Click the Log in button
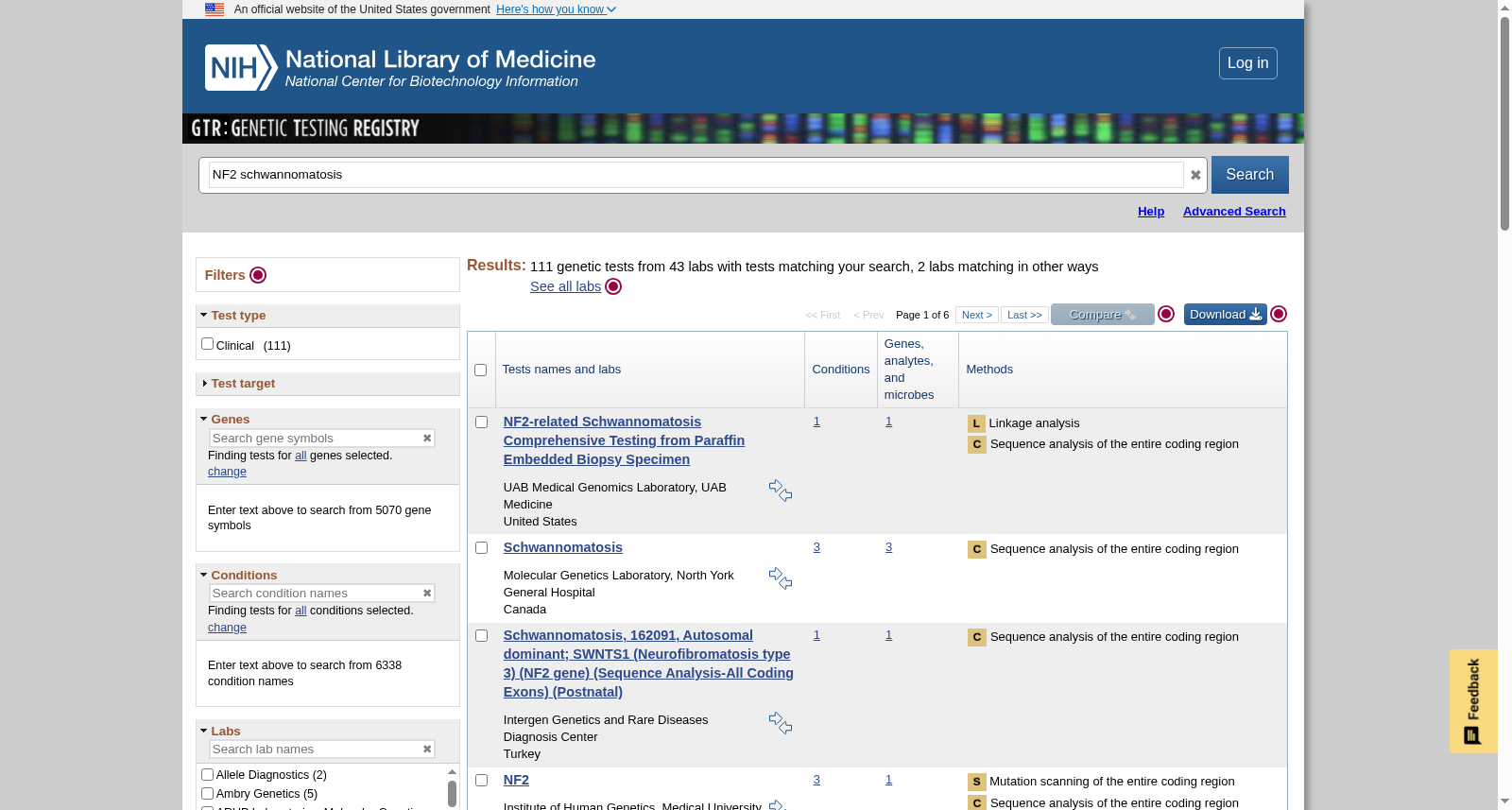This screenshot has height=810, width=1512. click(x=1247, y=63)
